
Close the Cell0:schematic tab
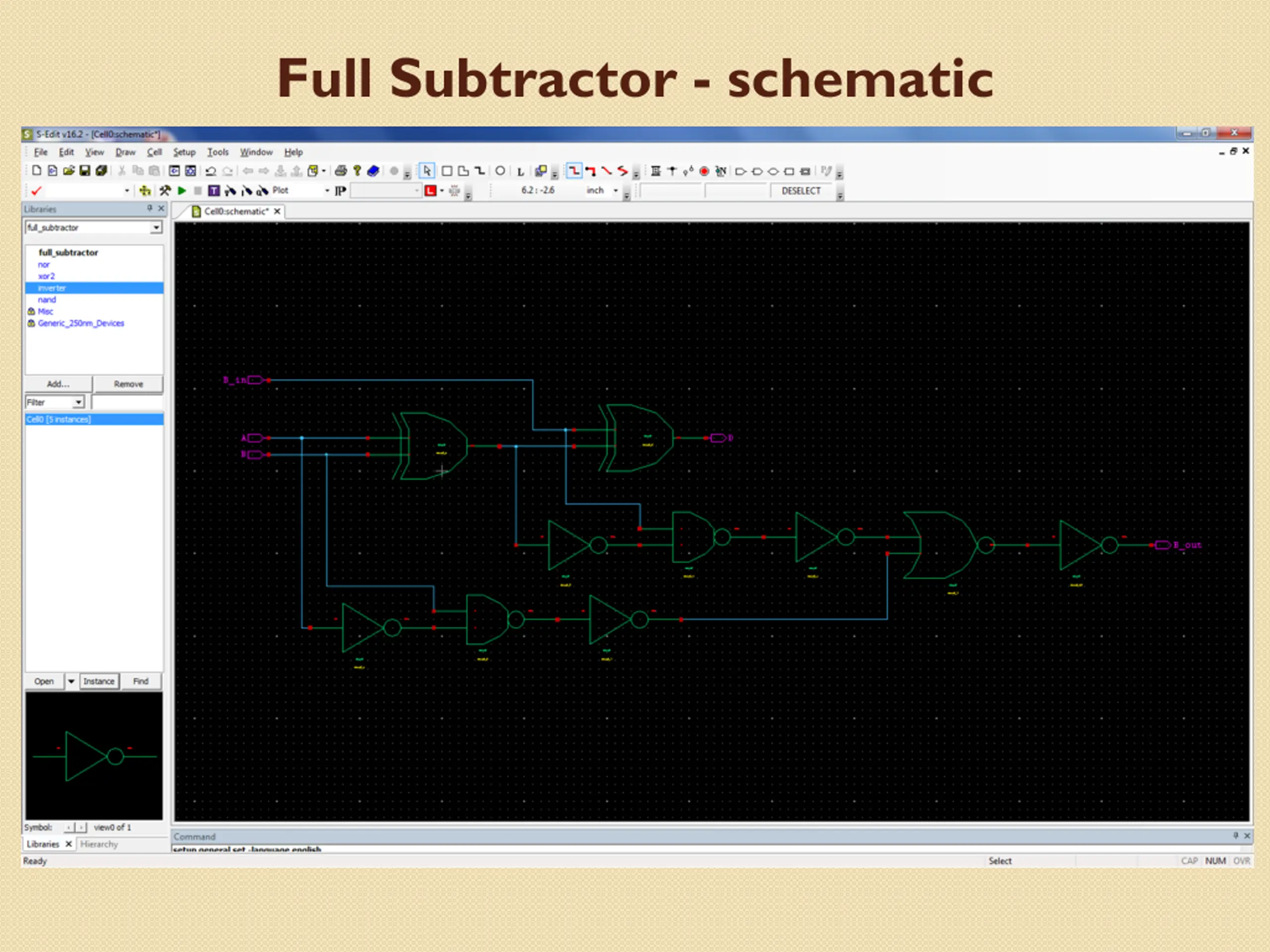click(x=277, y=211)
